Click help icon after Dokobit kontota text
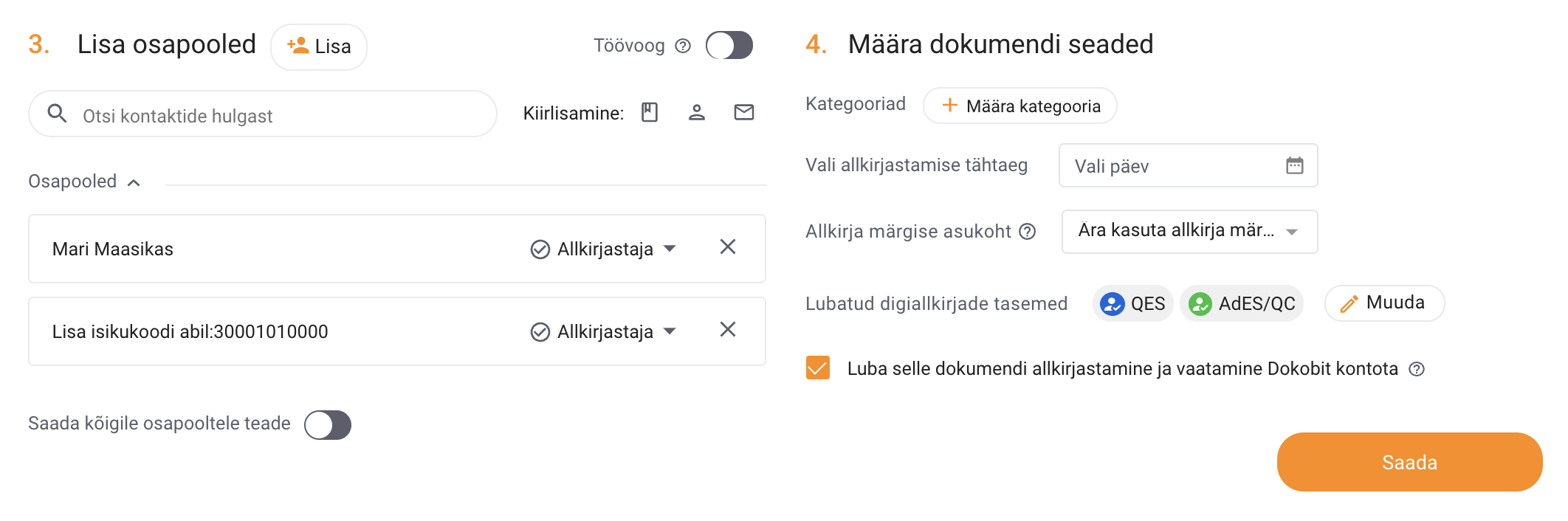 pyautogui.click(x=1417, y=369)
